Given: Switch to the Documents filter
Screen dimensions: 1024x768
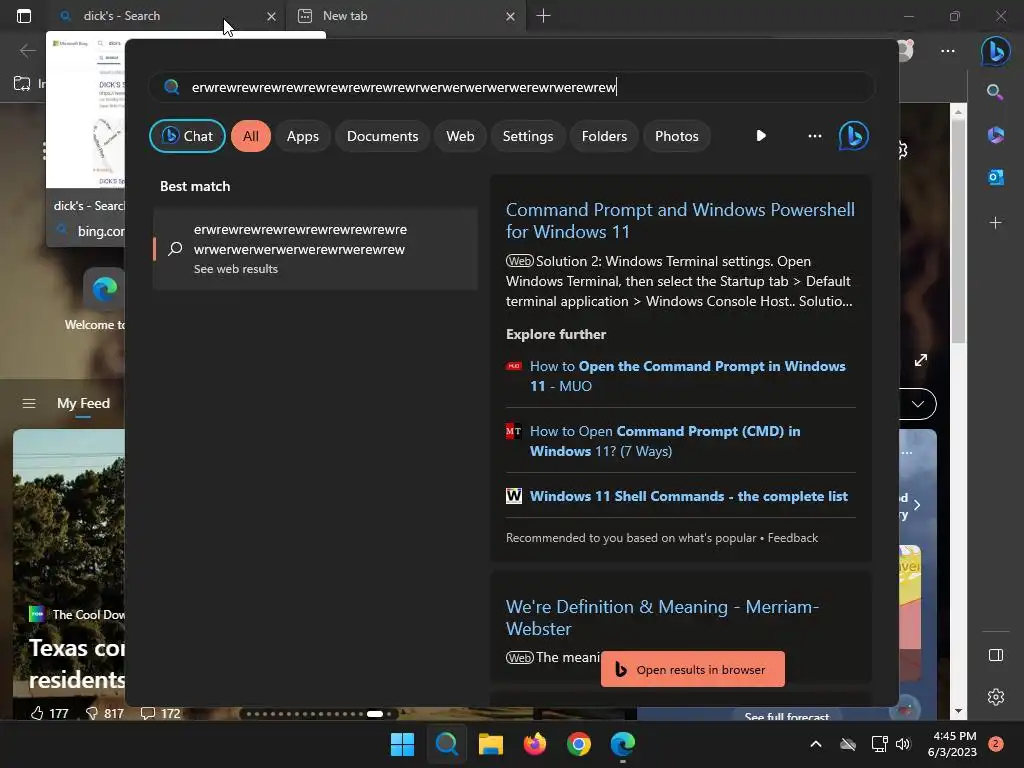Looking at the screenshot, I should pos(382,136).
